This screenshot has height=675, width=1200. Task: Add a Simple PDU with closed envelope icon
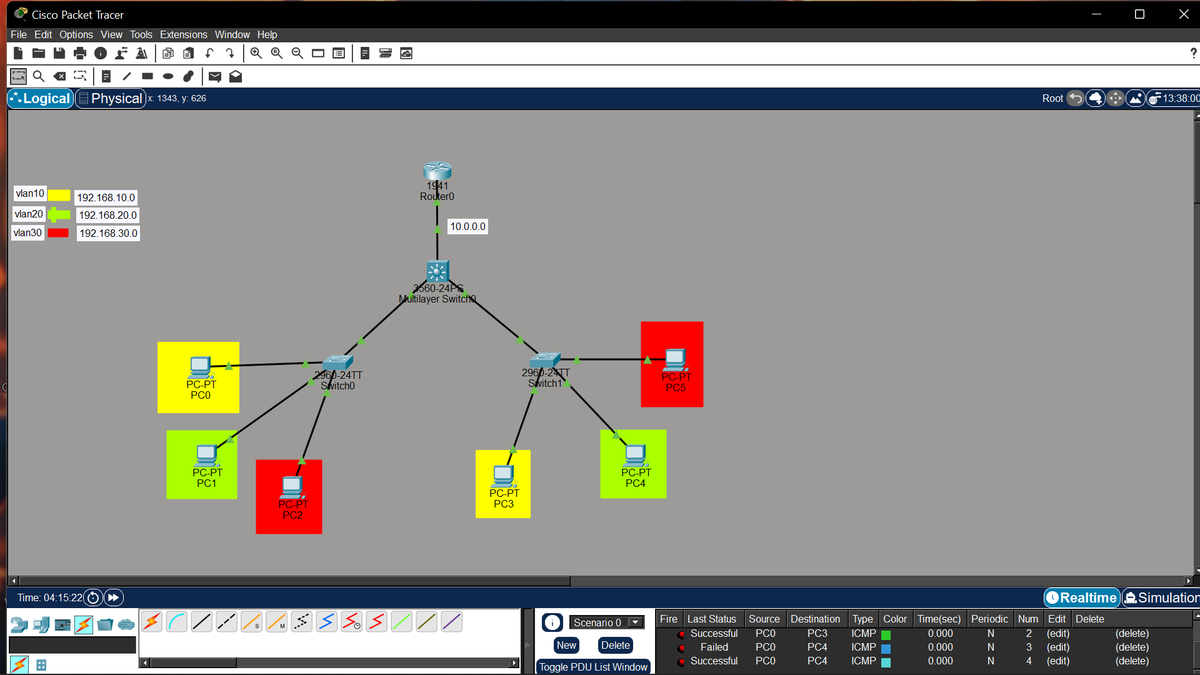[x=214, y=76]
